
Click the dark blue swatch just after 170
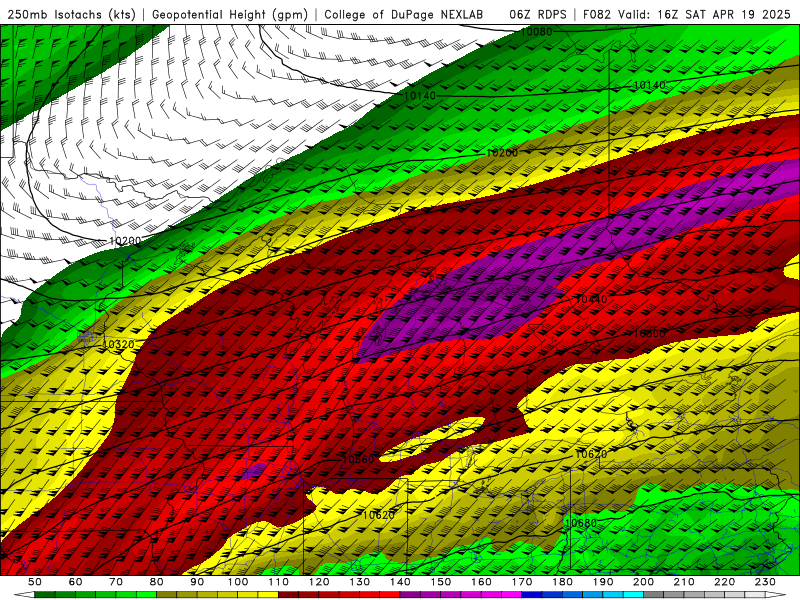click(x=532, y=595)
